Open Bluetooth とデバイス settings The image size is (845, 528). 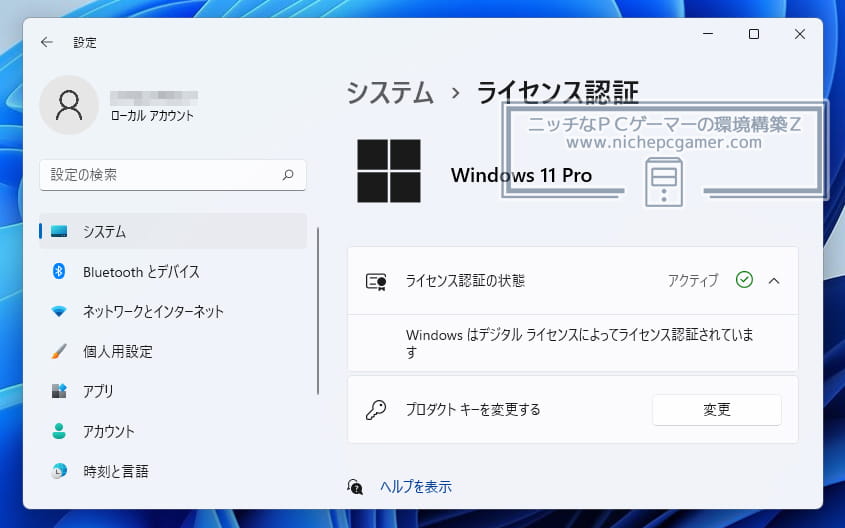tap(172, 272)
